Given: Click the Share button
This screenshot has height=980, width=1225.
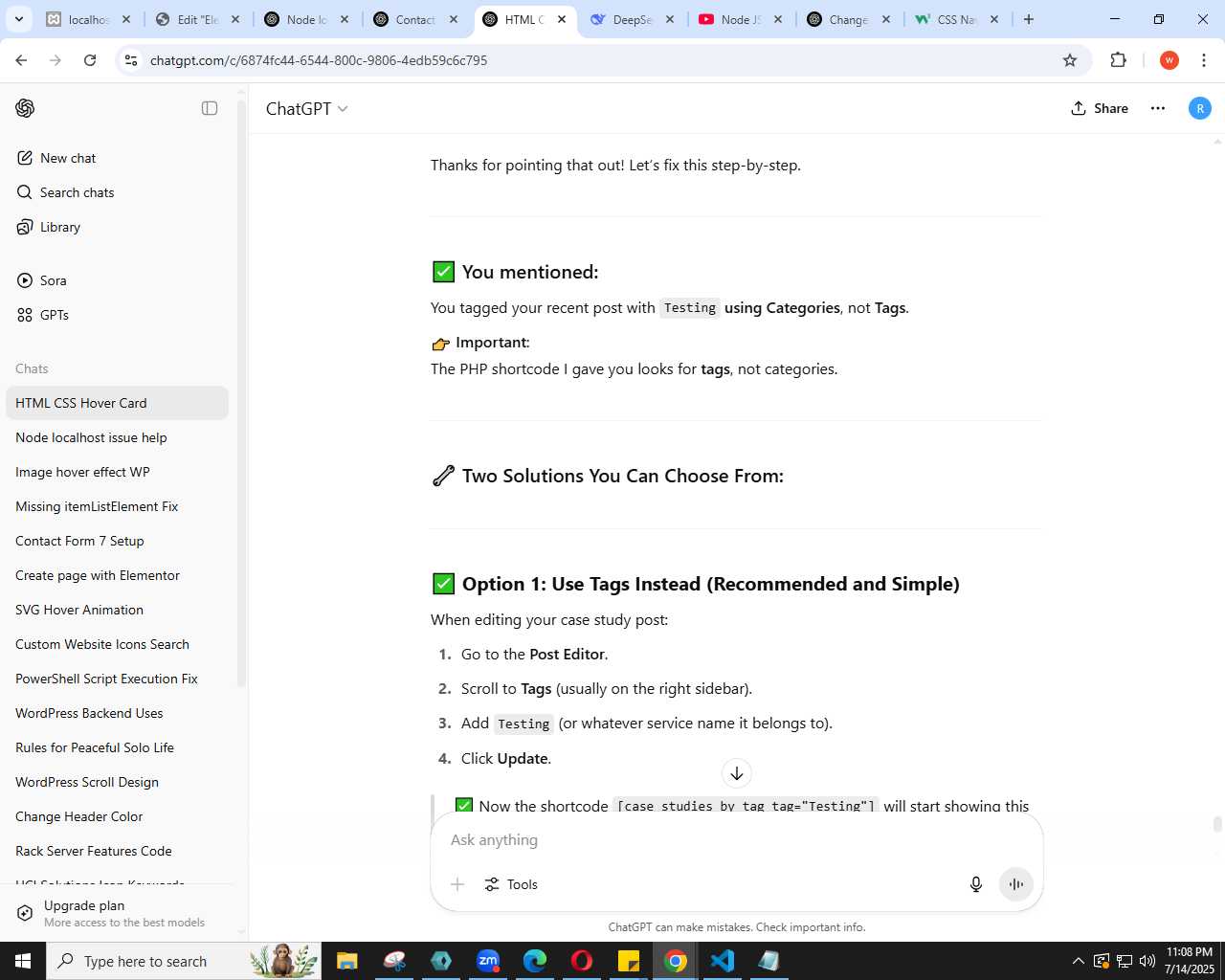Looking at the screenshot, I should [x=1100, y=108].
